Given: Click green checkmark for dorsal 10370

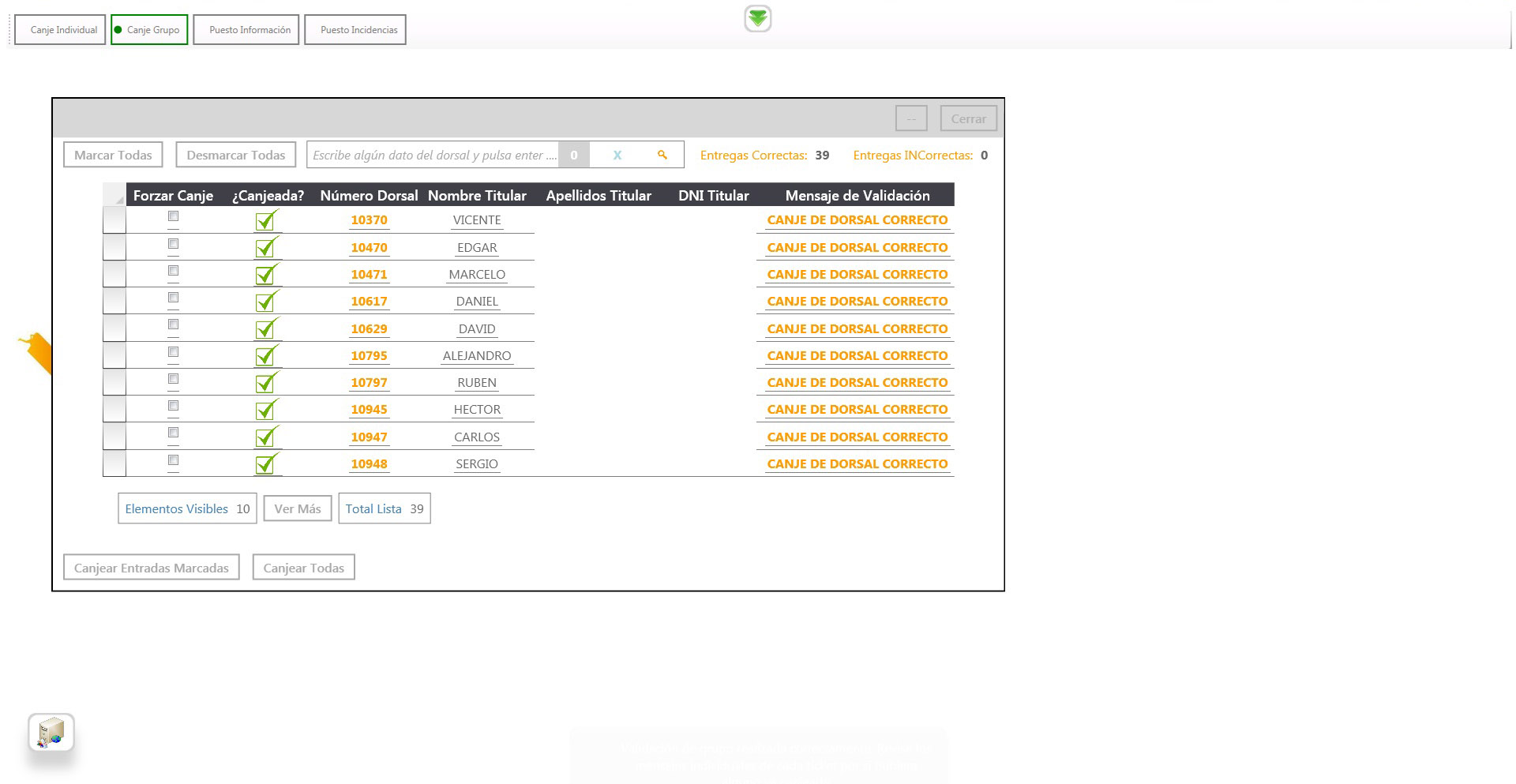Looking at the screenshot, I should 266,221.
